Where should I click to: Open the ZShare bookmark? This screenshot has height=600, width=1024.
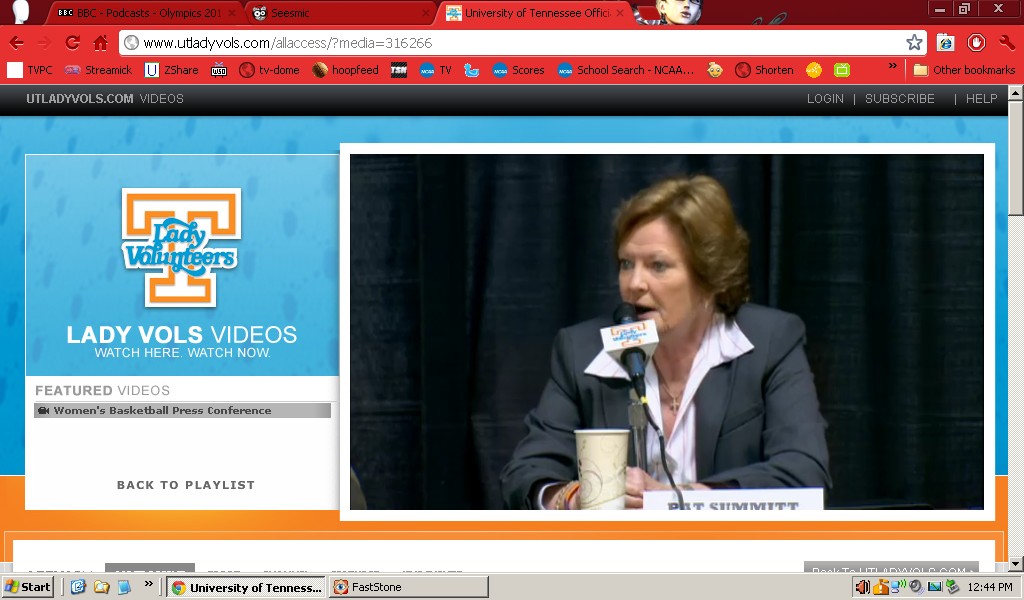[x=172, y=70]
